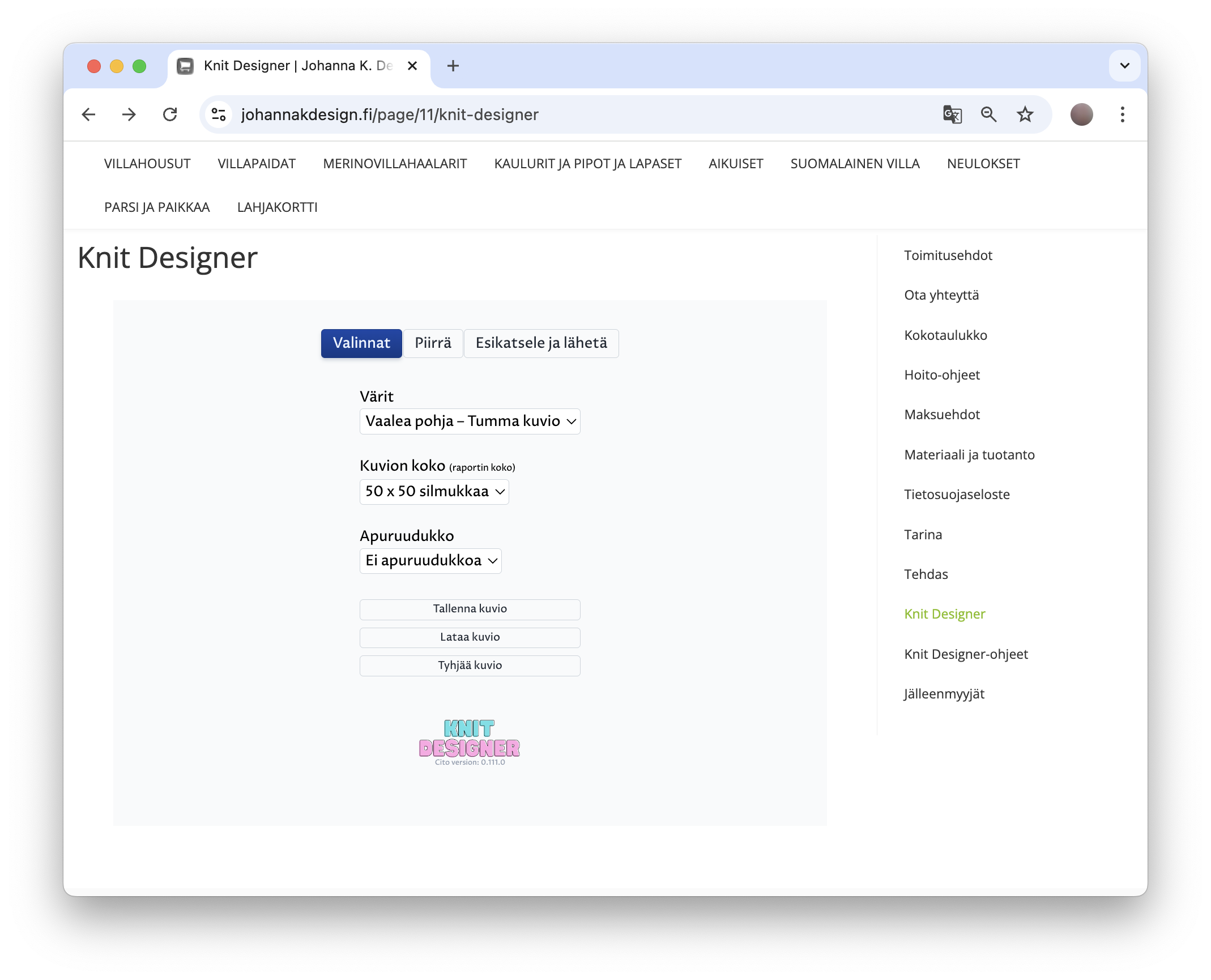Open Materiaali ja tuotanto sidebar link

click(969, 455)
